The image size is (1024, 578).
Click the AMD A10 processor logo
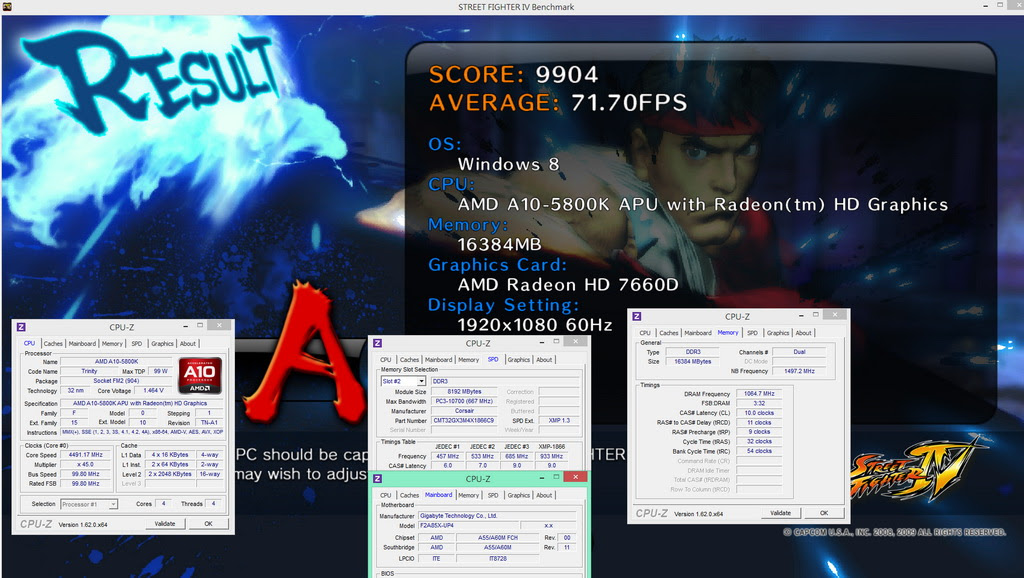(x=200, y=376)
